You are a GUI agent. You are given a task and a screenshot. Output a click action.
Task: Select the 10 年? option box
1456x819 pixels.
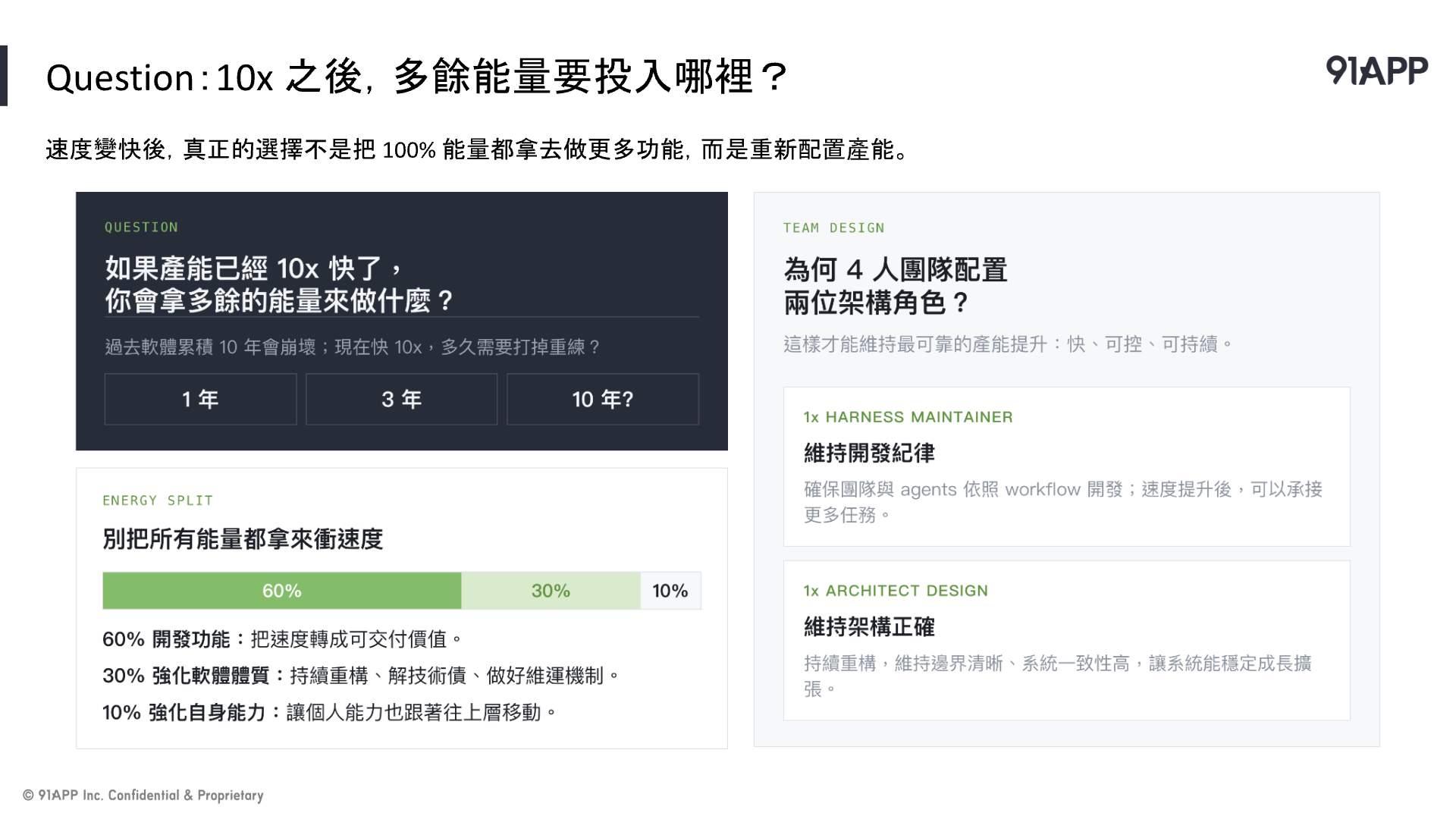click(603, 399)
